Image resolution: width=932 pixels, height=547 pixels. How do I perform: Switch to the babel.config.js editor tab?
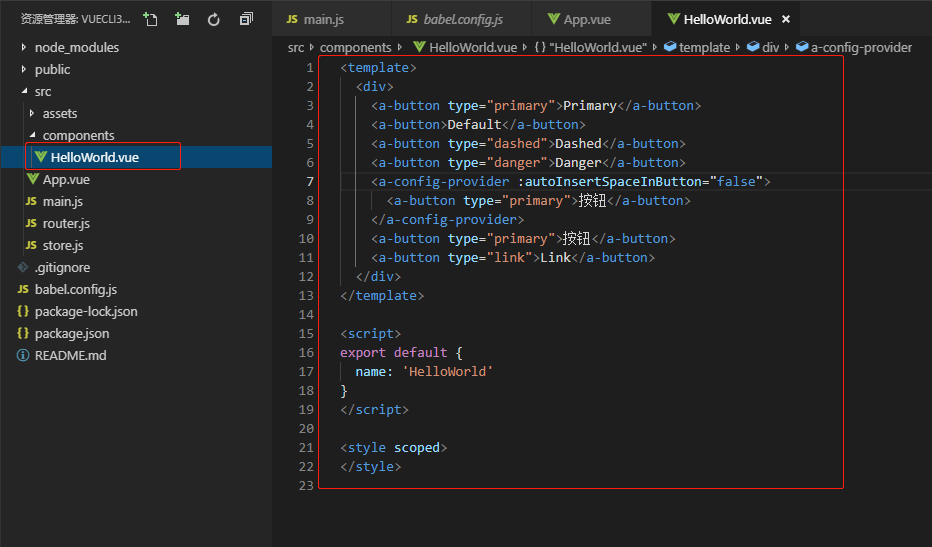pyautogui.click(x=461, y=19)
